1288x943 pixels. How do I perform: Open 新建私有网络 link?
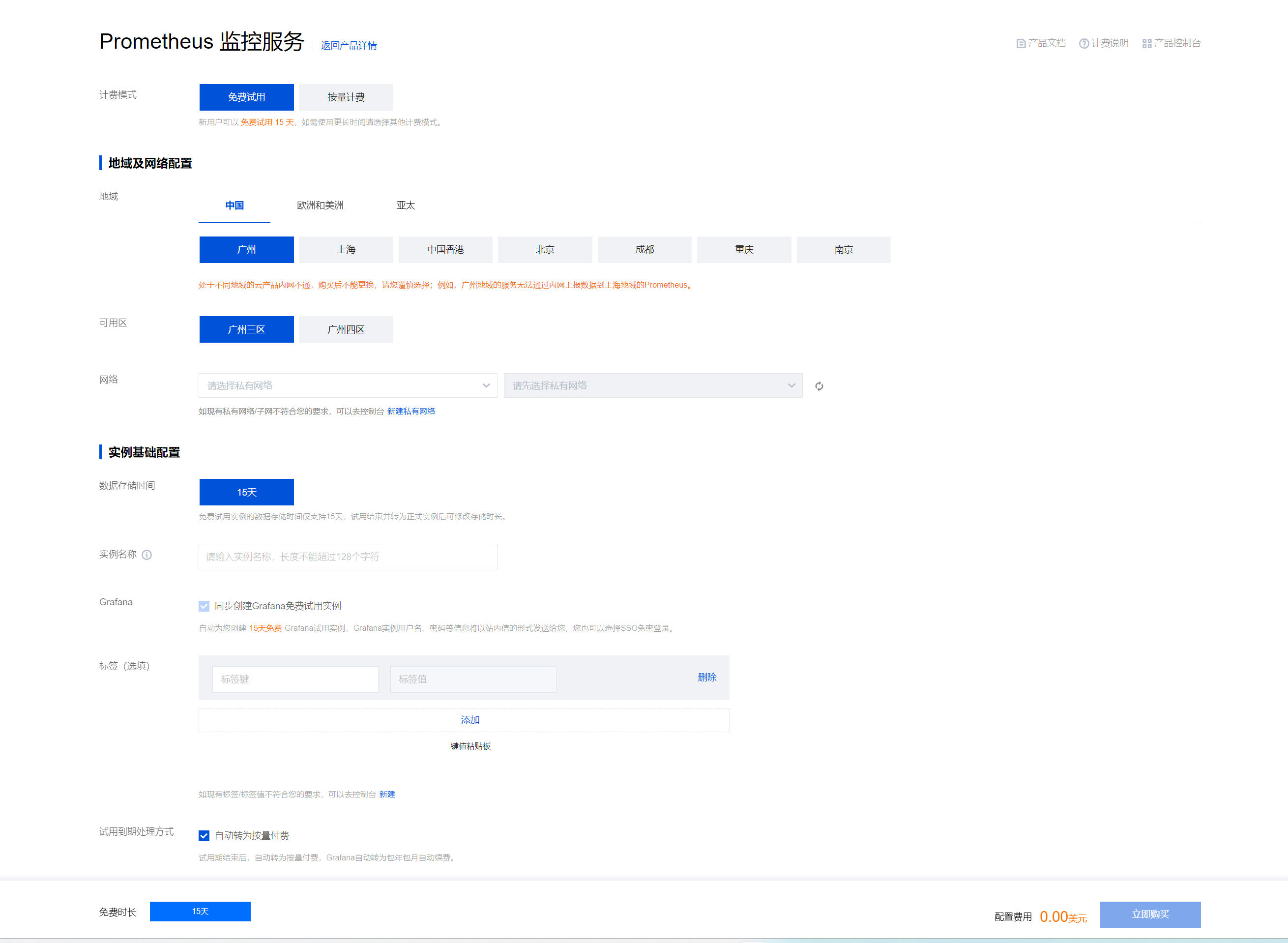(x=411, y=412)
